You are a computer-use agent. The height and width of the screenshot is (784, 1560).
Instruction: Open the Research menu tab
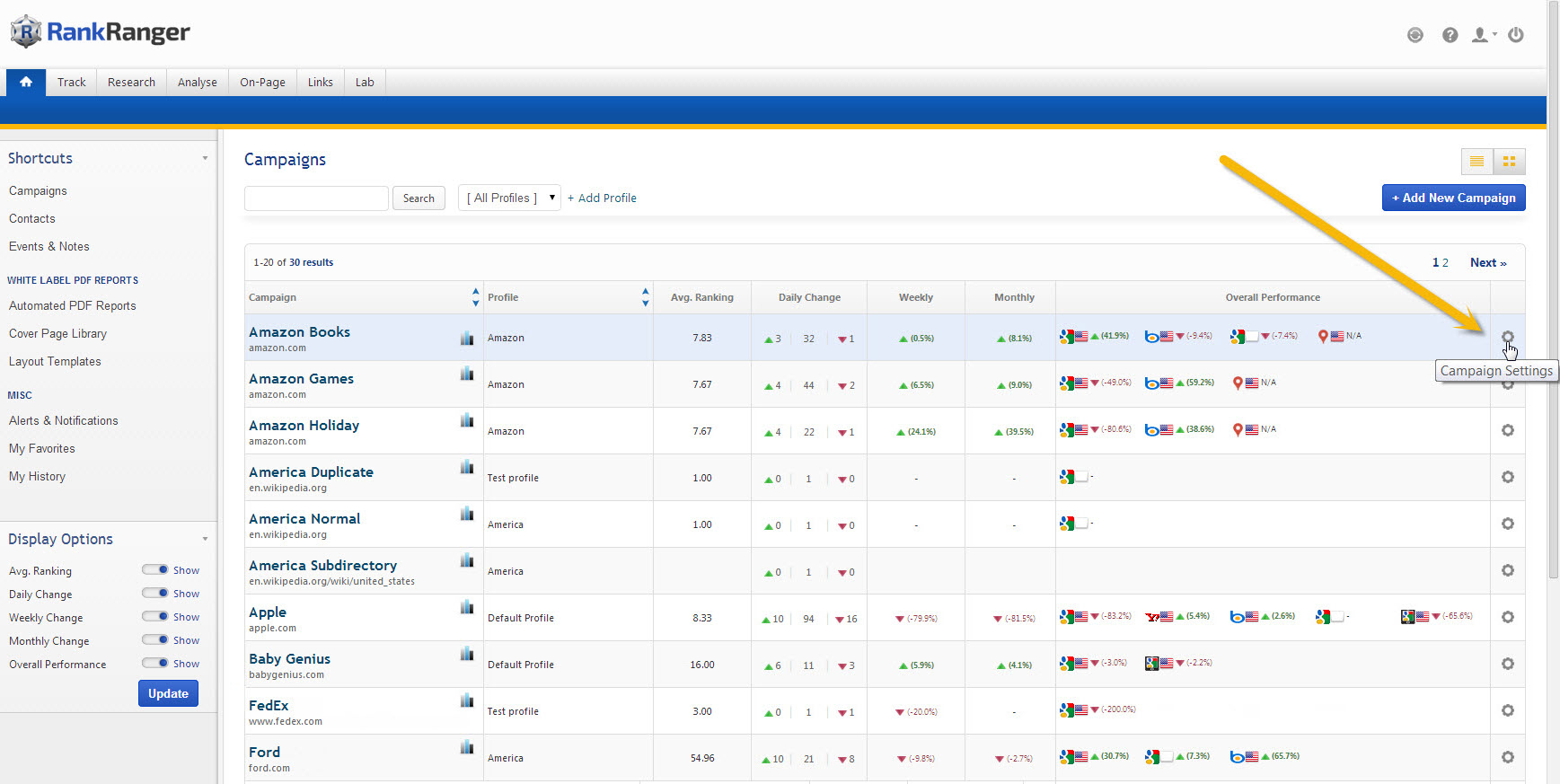(x=131, y=82)
